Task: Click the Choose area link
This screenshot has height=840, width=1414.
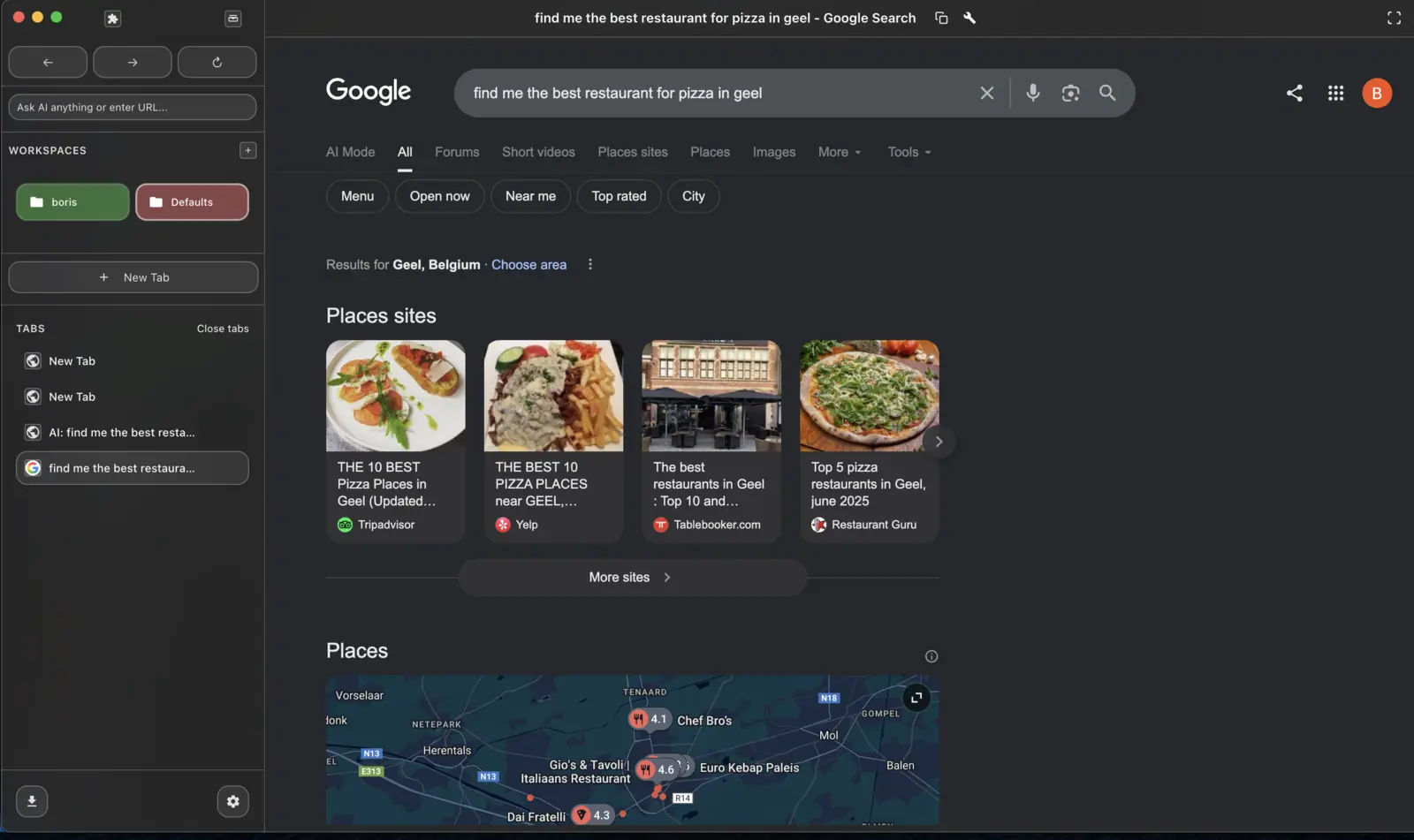Action: pos(528,264)
